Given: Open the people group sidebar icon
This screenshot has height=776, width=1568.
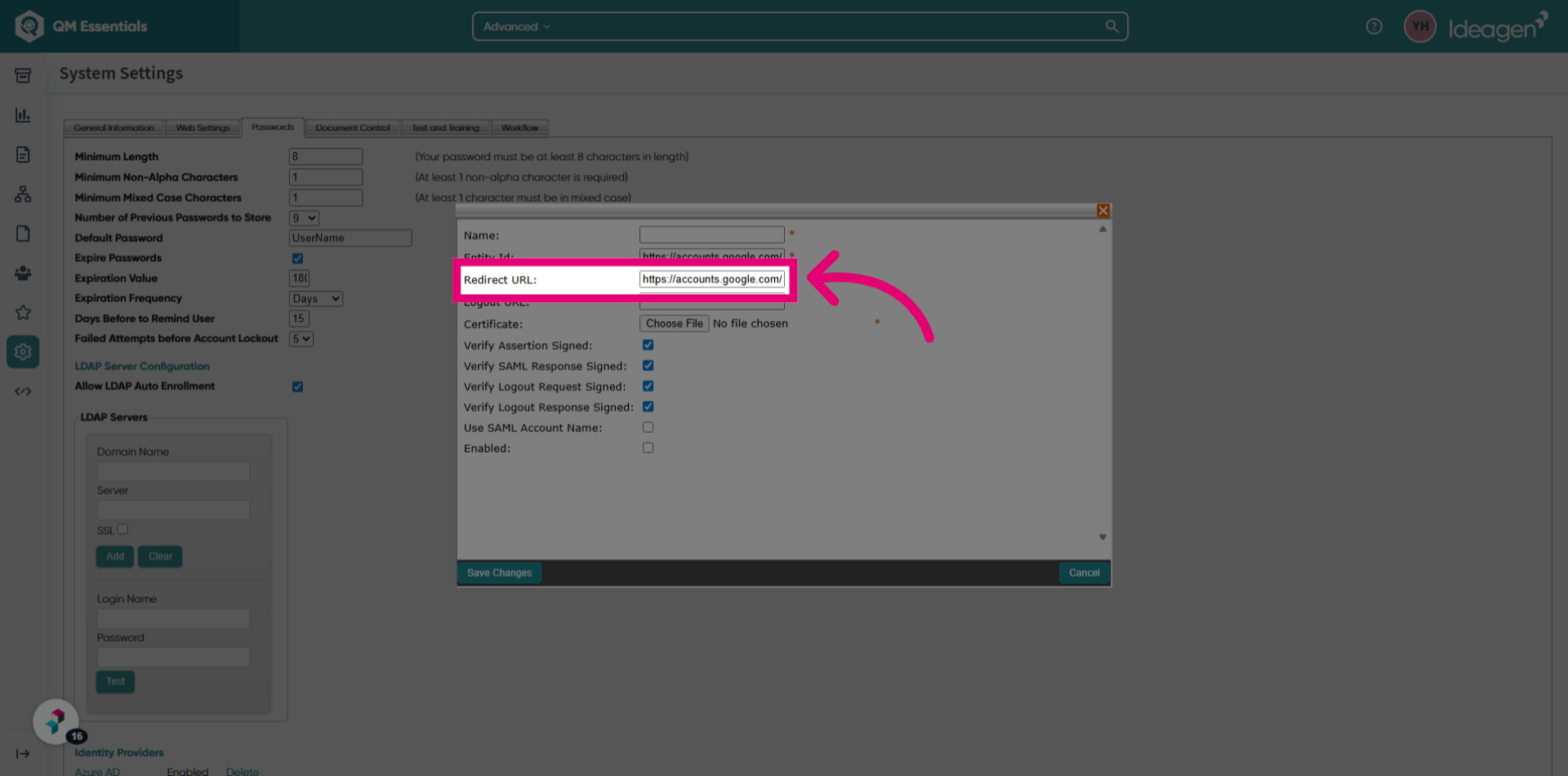Looking at the screenshot, I should (23, 273).
